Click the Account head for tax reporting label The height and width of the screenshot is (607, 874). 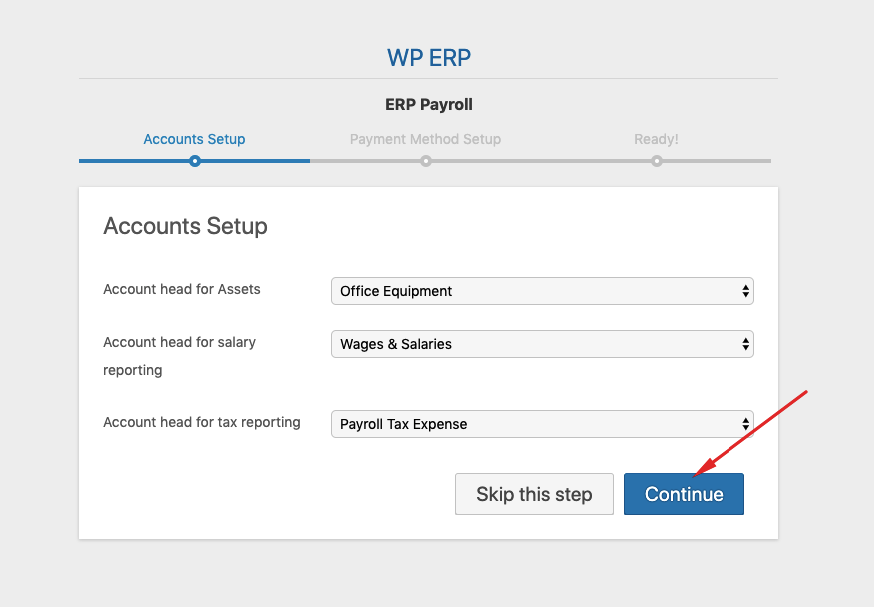[x=202, y=423]
